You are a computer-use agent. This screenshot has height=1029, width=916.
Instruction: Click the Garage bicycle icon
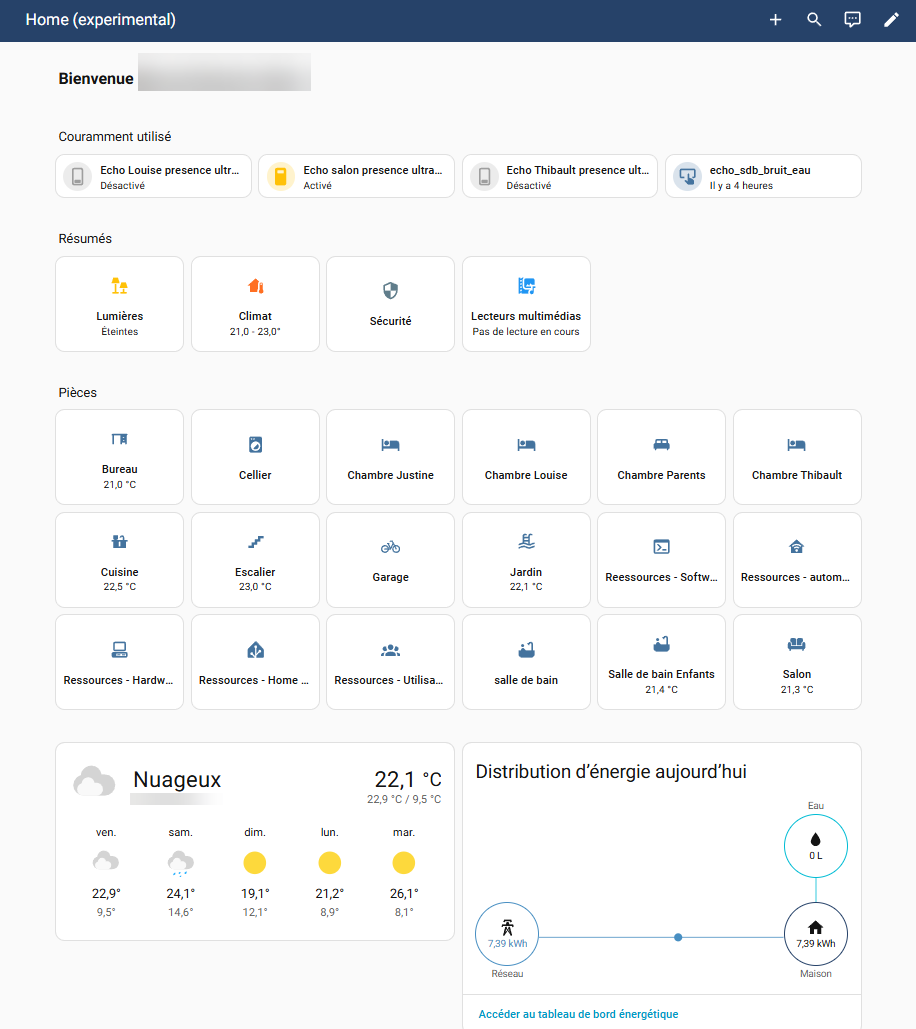coord(390,547)
